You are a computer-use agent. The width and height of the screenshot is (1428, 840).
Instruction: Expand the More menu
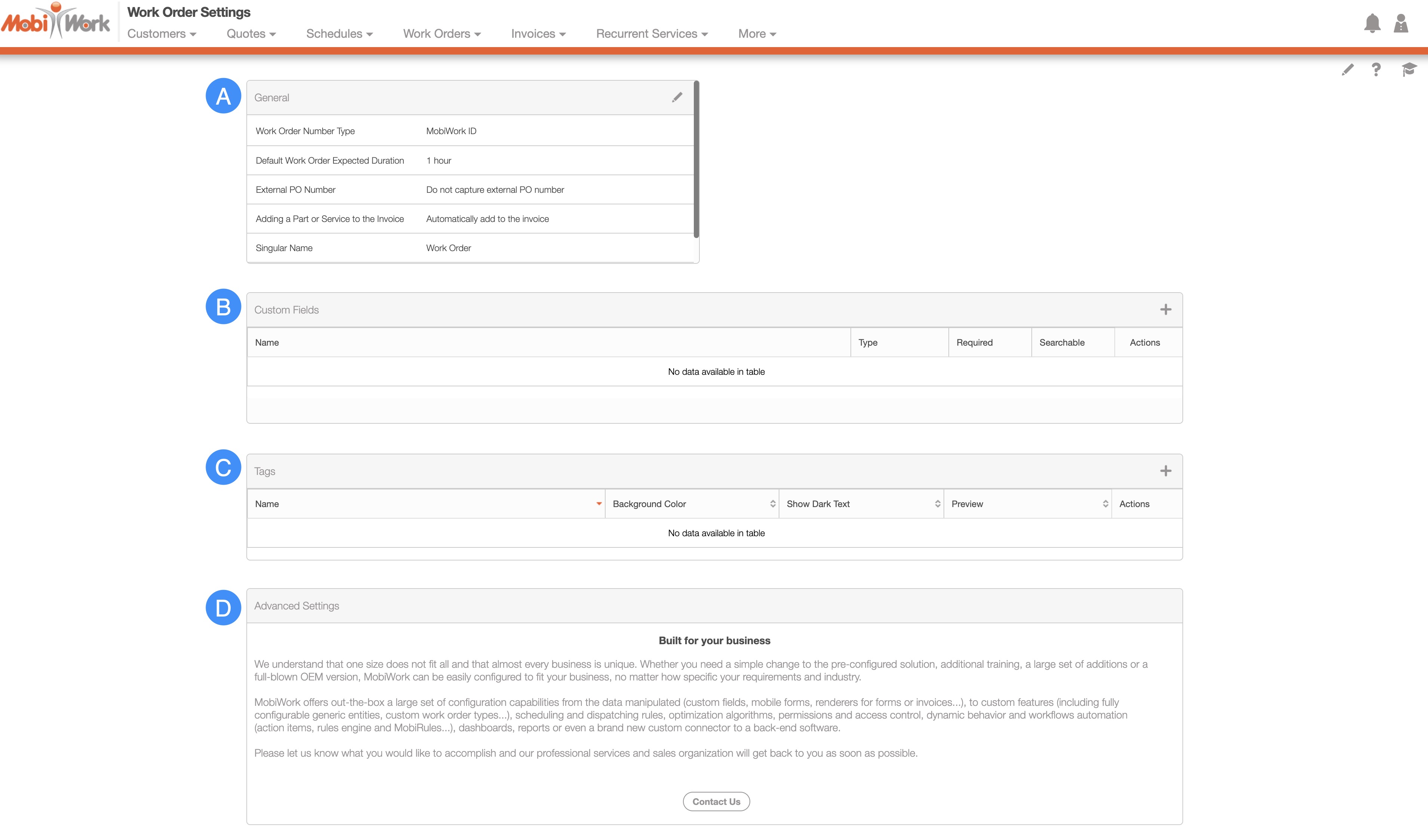[x=757, y=34]
